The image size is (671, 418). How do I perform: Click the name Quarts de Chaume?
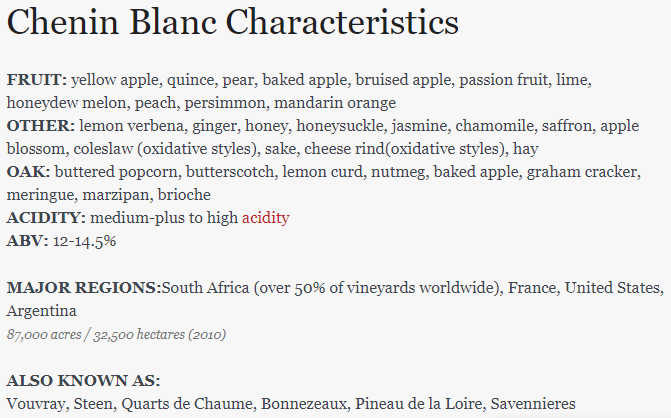(x=188, y=404)
